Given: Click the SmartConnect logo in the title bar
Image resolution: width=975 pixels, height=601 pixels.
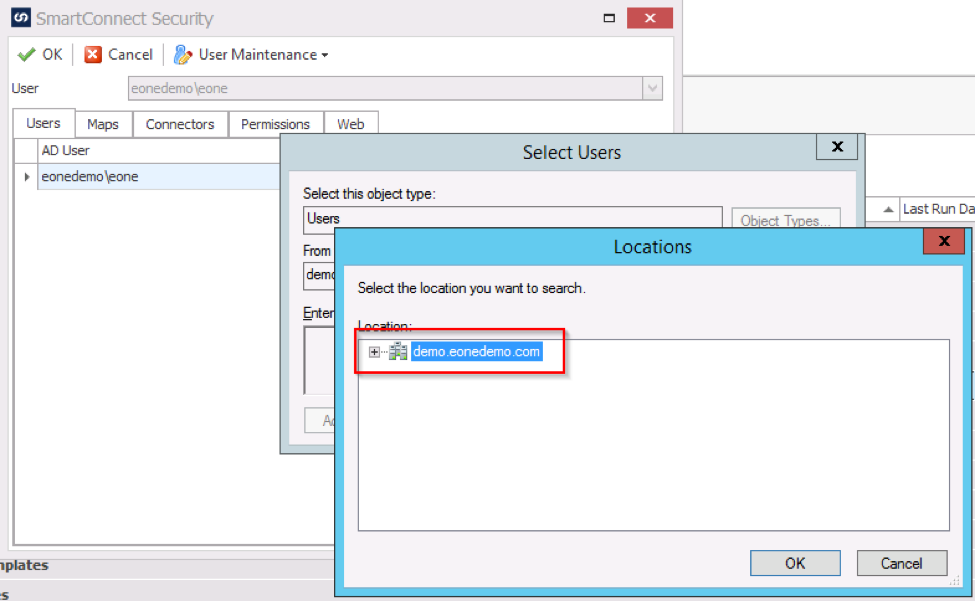Looking at the screenshot, I should pos(21,17).
